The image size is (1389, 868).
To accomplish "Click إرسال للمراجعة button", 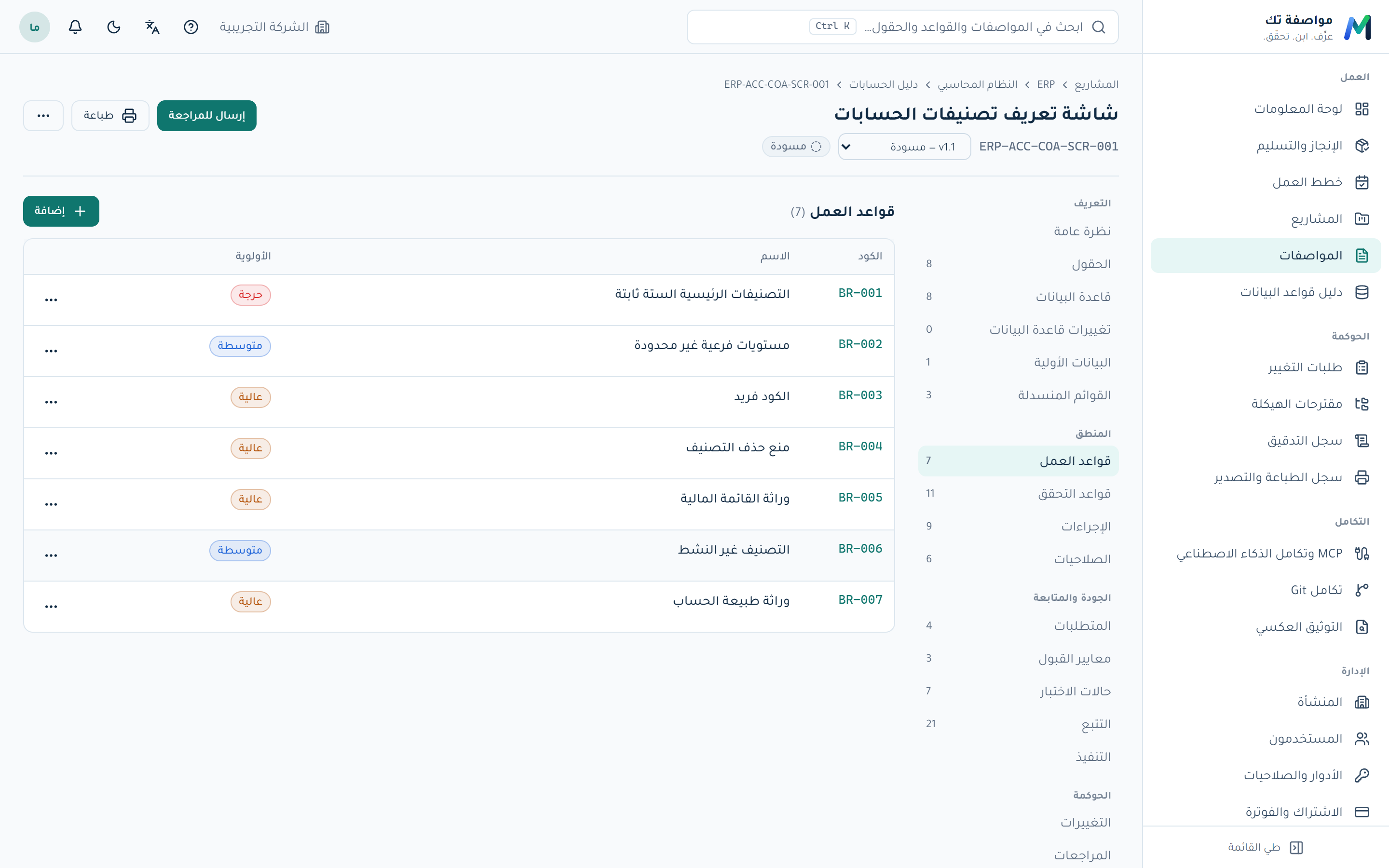I will (206, 115).
